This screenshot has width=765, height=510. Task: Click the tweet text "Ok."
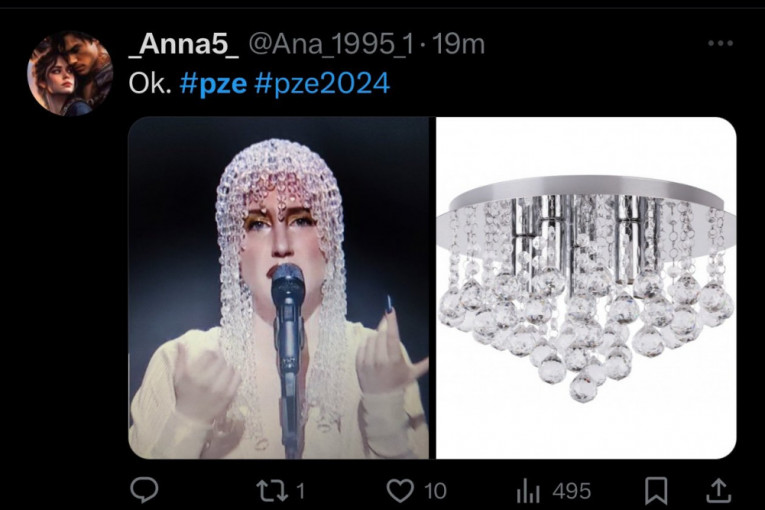pyautogui.click(x=150, y=84)
